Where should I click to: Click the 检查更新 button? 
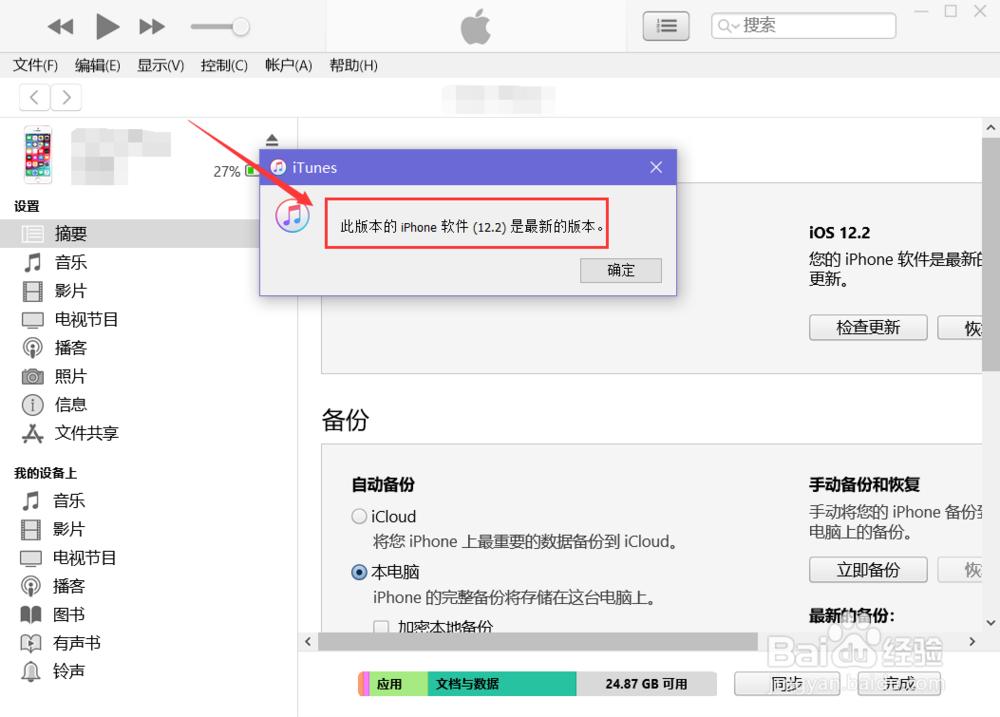point(868,327)
